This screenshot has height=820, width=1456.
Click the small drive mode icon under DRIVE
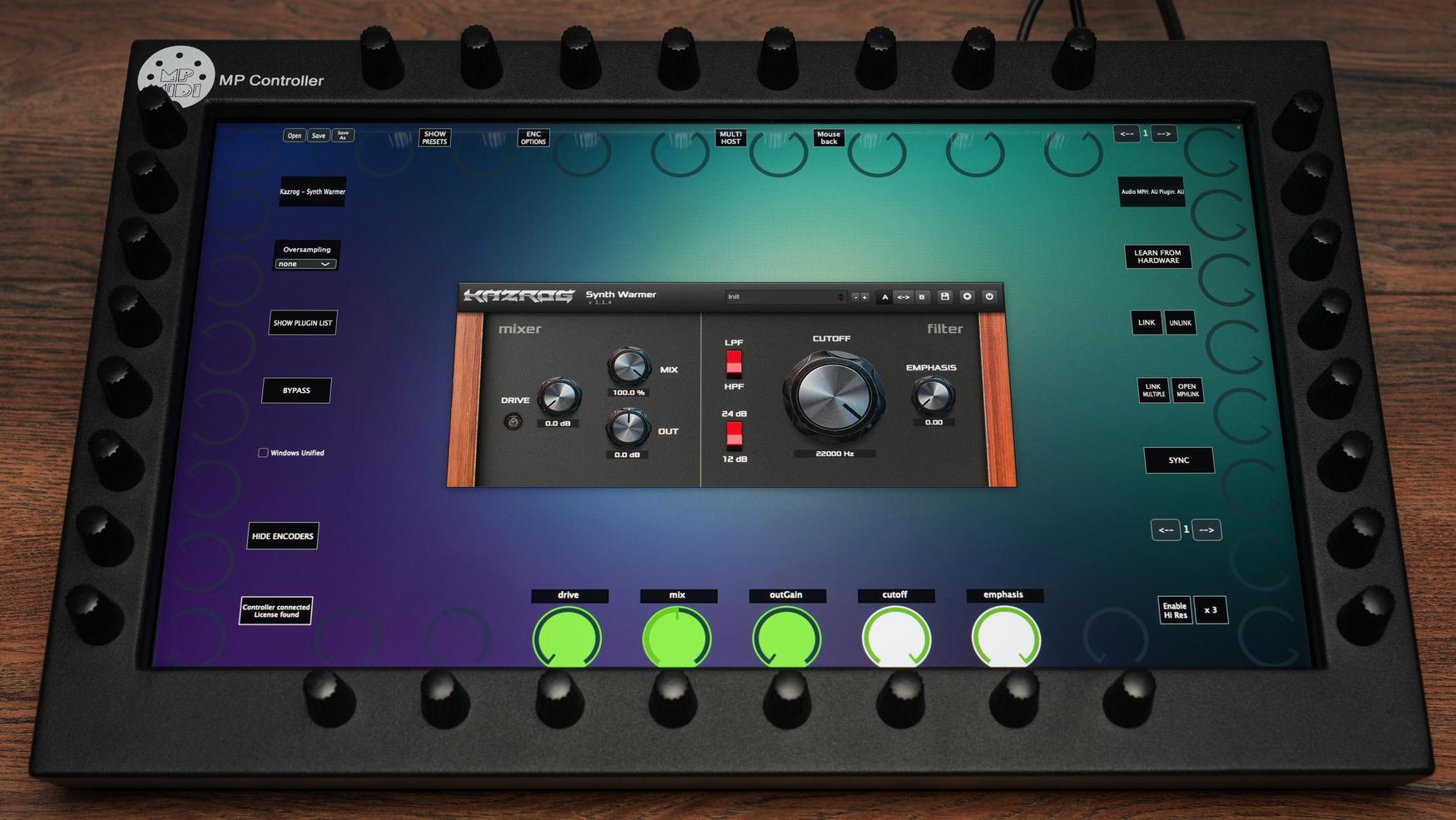513,422
